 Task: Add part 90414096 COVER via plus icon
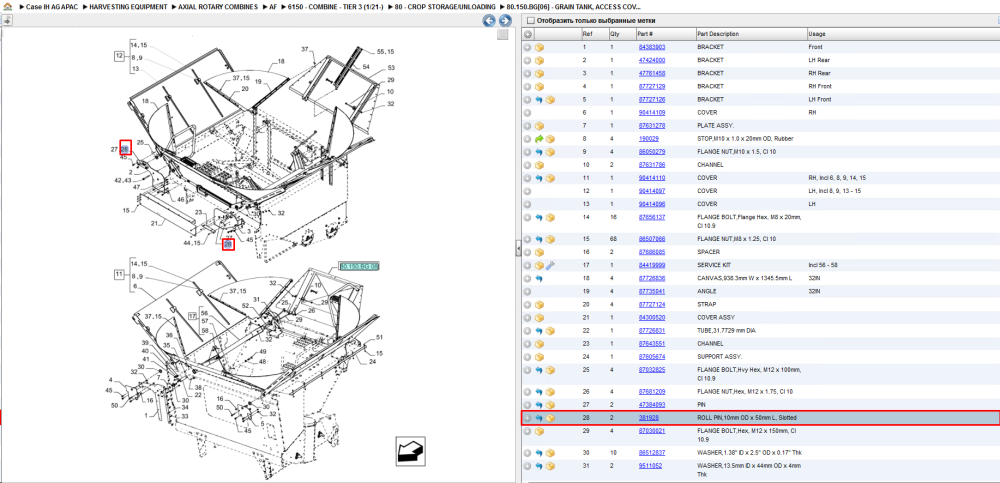point(527,204)
